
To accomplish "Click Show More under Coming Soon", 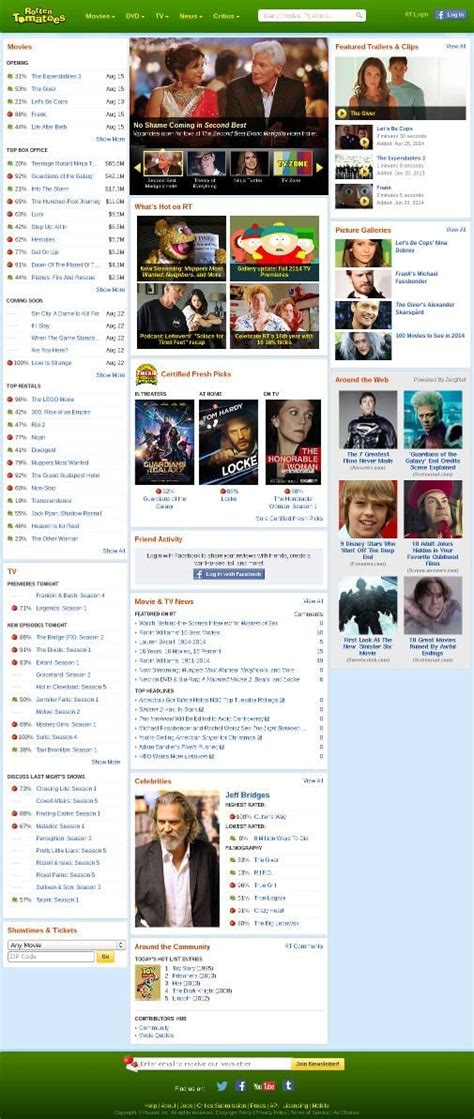I will (x=111, y=375).
